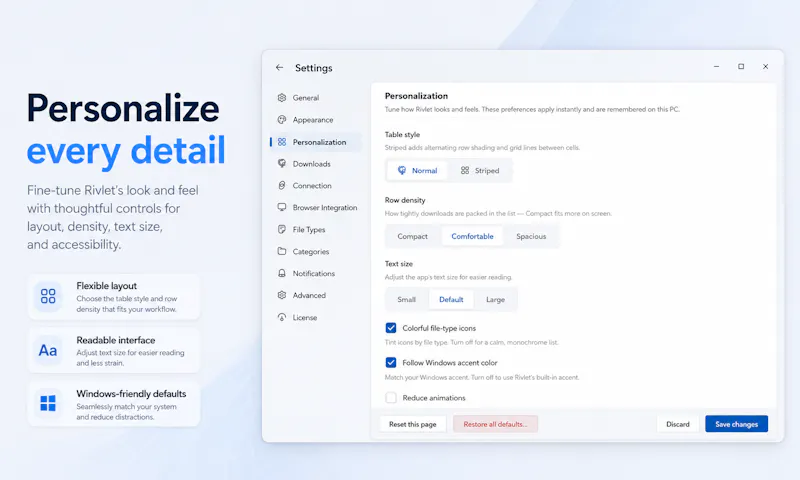Open Browser Integration settings
The image size is (800, 480).
(x=315, y=207)
